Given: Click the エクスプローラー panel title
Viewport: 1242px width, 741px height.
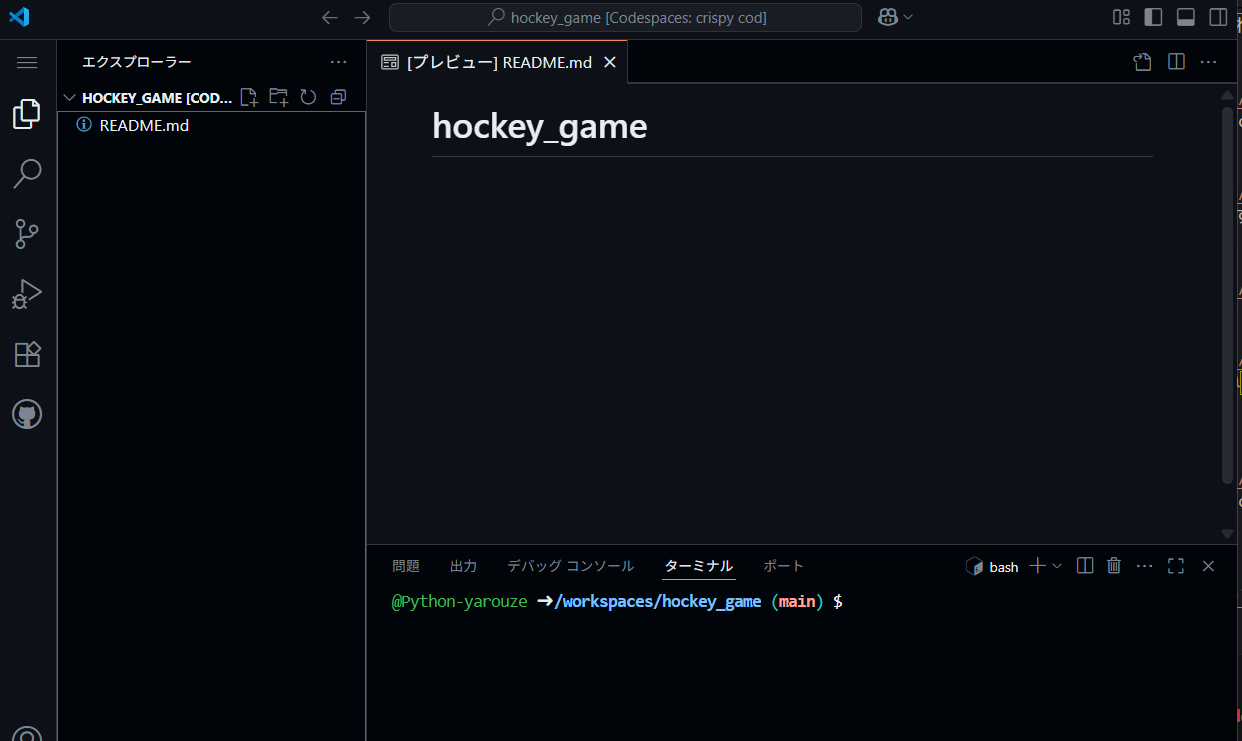Looking at the screenshot, I should 136,62.
